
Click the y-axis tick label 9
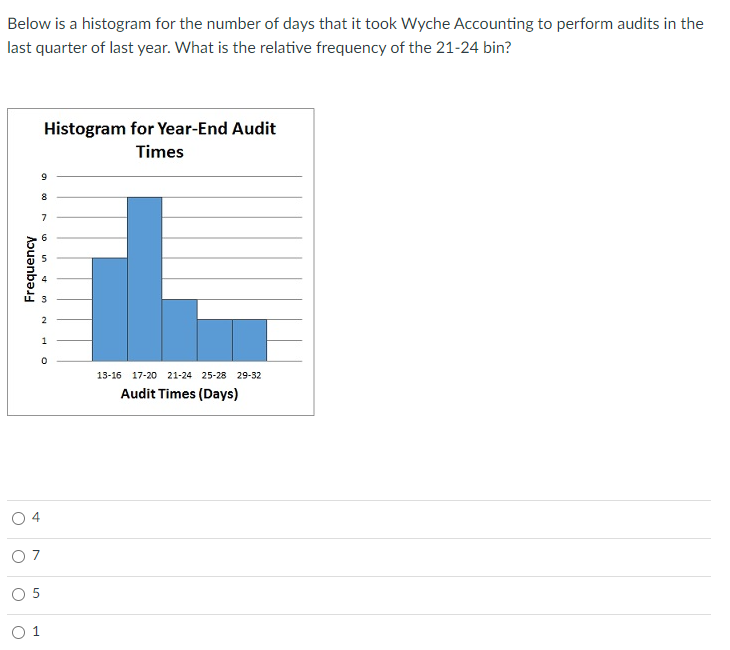click(44, 176)
